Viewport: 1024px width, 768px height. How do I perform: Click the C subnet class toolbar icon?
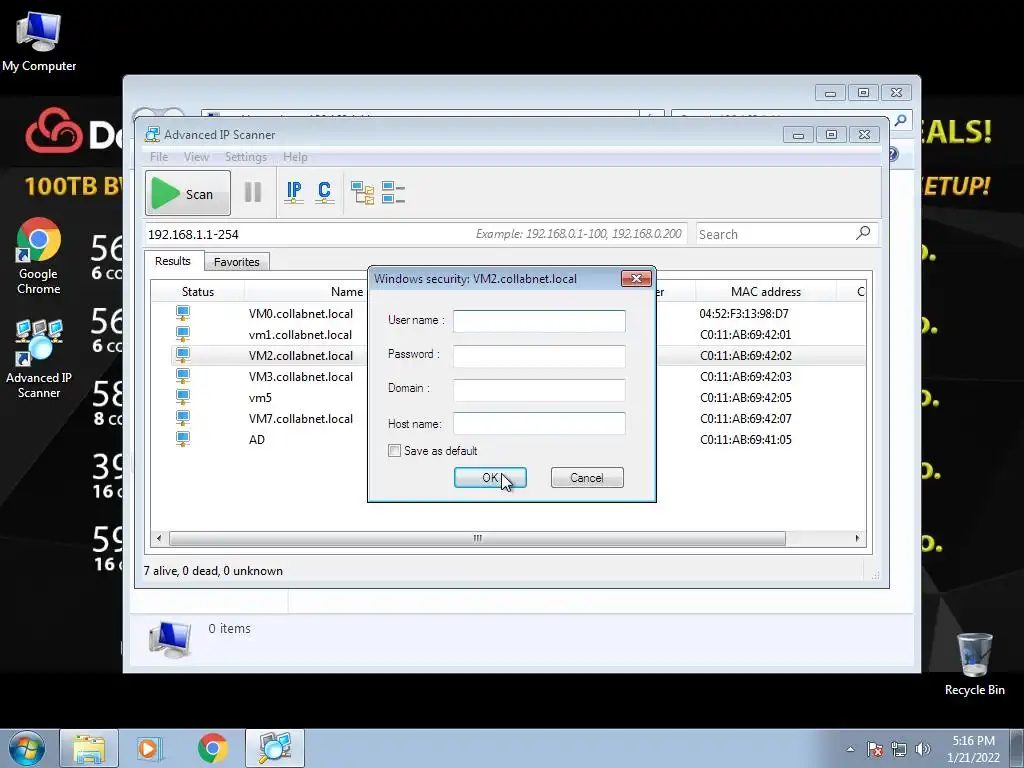pyautogui.click(x=324, y=193)
